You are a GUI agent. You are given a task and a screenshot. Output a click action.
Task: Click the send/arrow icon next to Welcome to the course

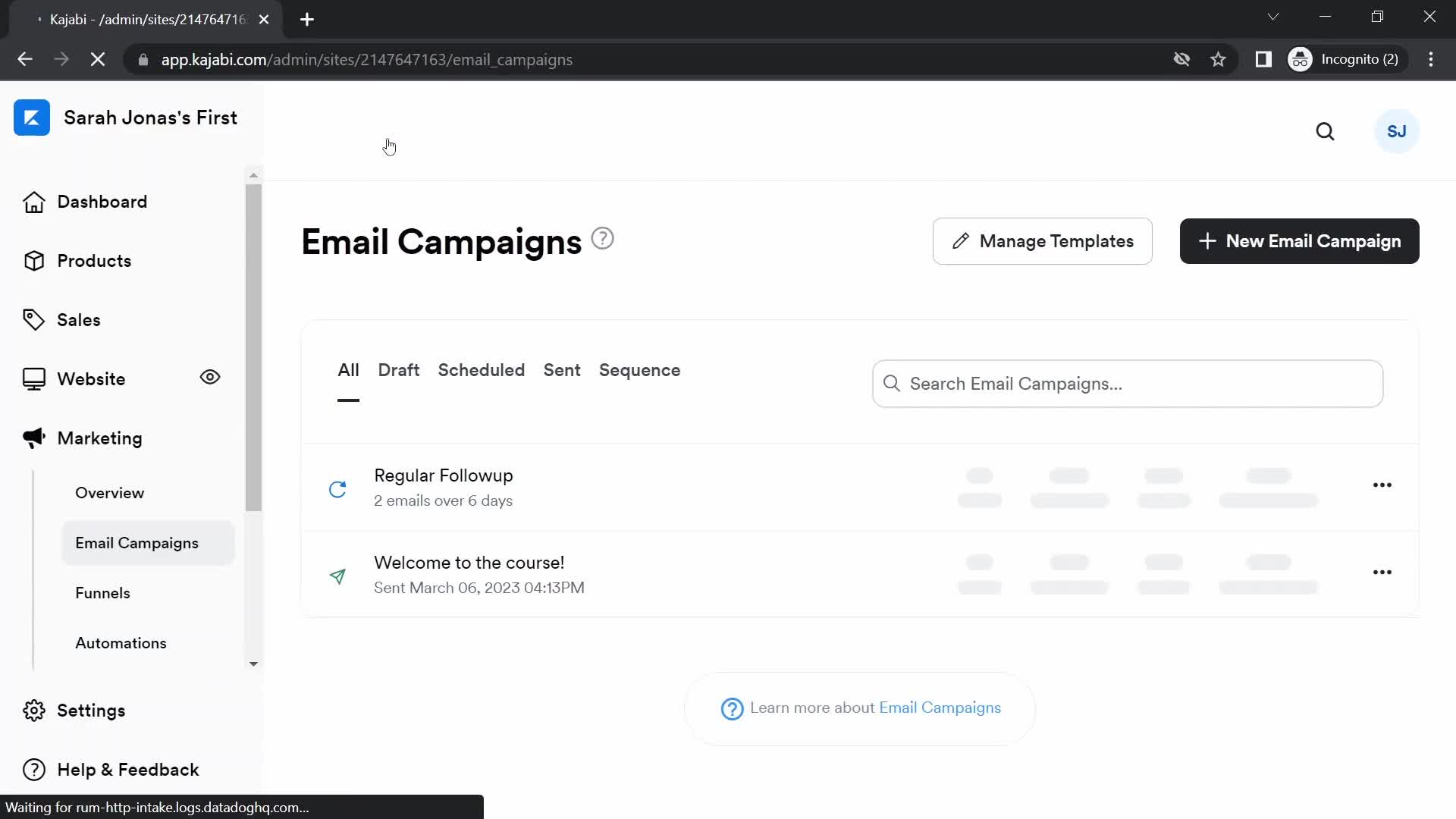point(337,575)
